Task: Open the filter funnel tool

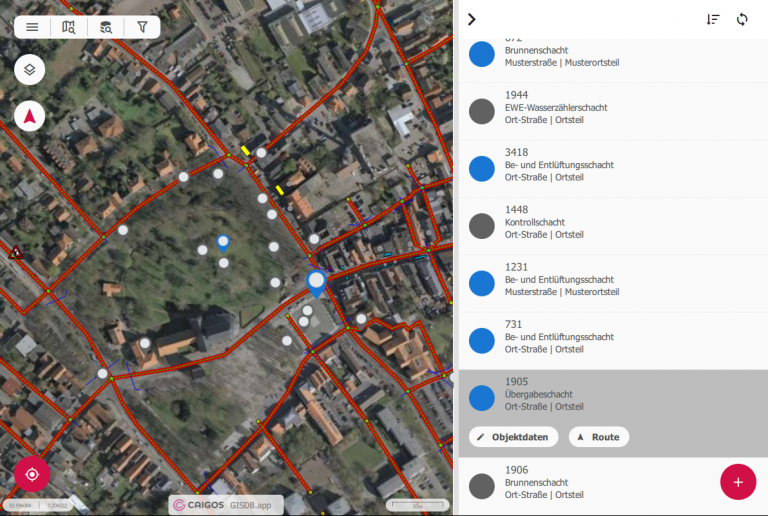Action: 142,27
